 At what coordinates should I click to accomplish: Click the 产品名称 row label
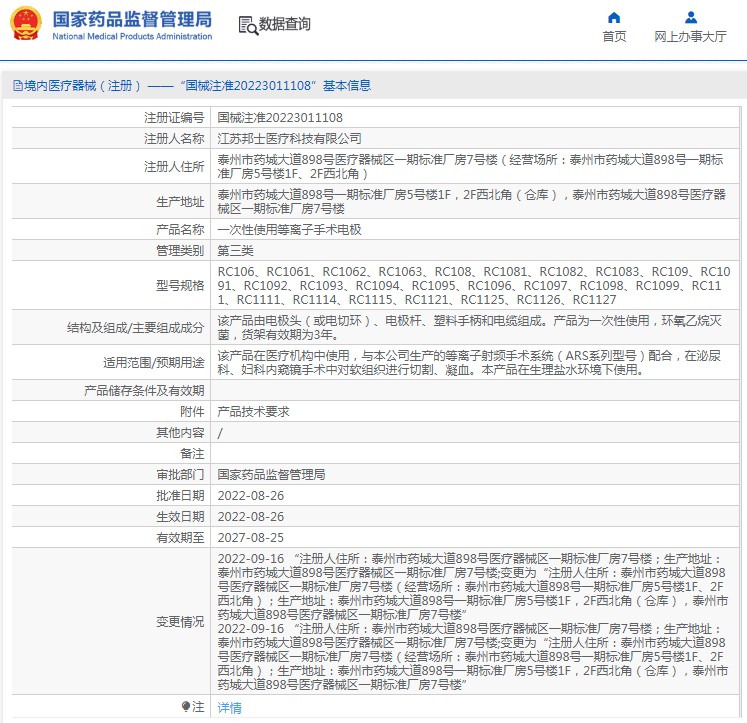coord(180,230)
